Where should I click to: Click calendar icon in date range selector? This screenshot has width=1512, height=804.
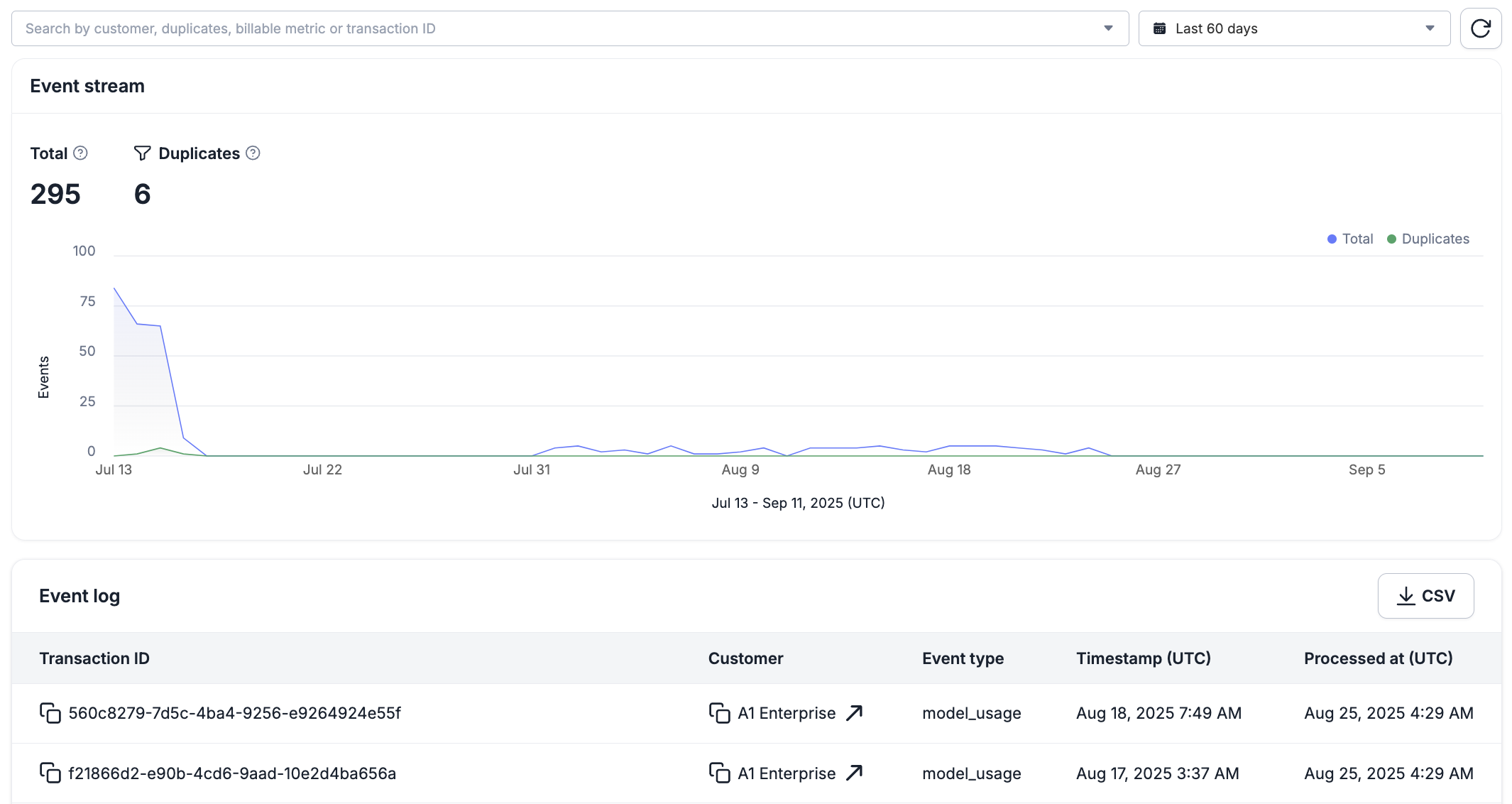point(1159,28)
